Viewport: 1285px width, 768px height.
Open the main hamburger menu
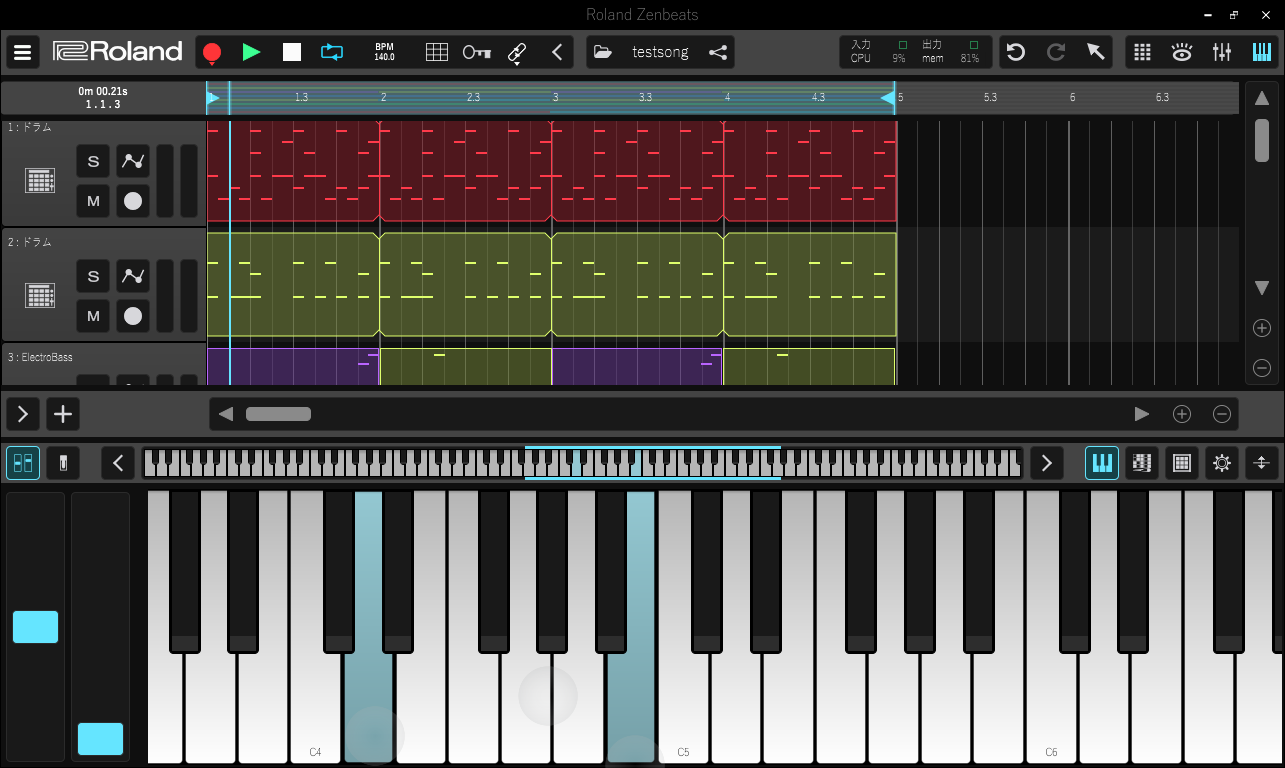pos(23,52)
